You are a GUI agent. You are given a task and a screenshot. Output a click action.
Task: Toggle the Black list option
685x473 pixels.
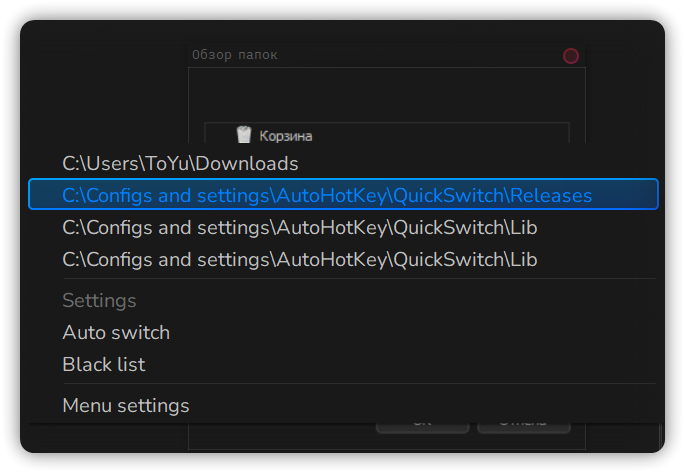click(x=104, y=364)
